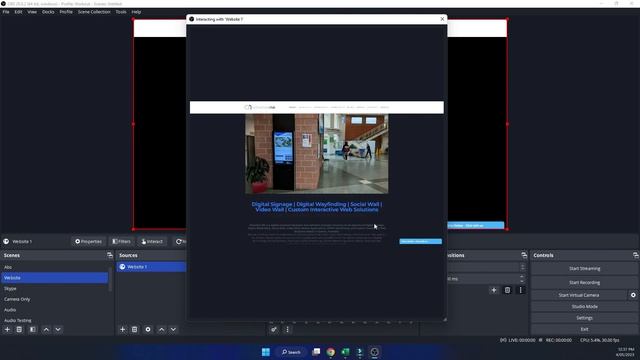The image size is (640, 360).
Task: Select the Abo scene
Action: click(x=54, y=267)
